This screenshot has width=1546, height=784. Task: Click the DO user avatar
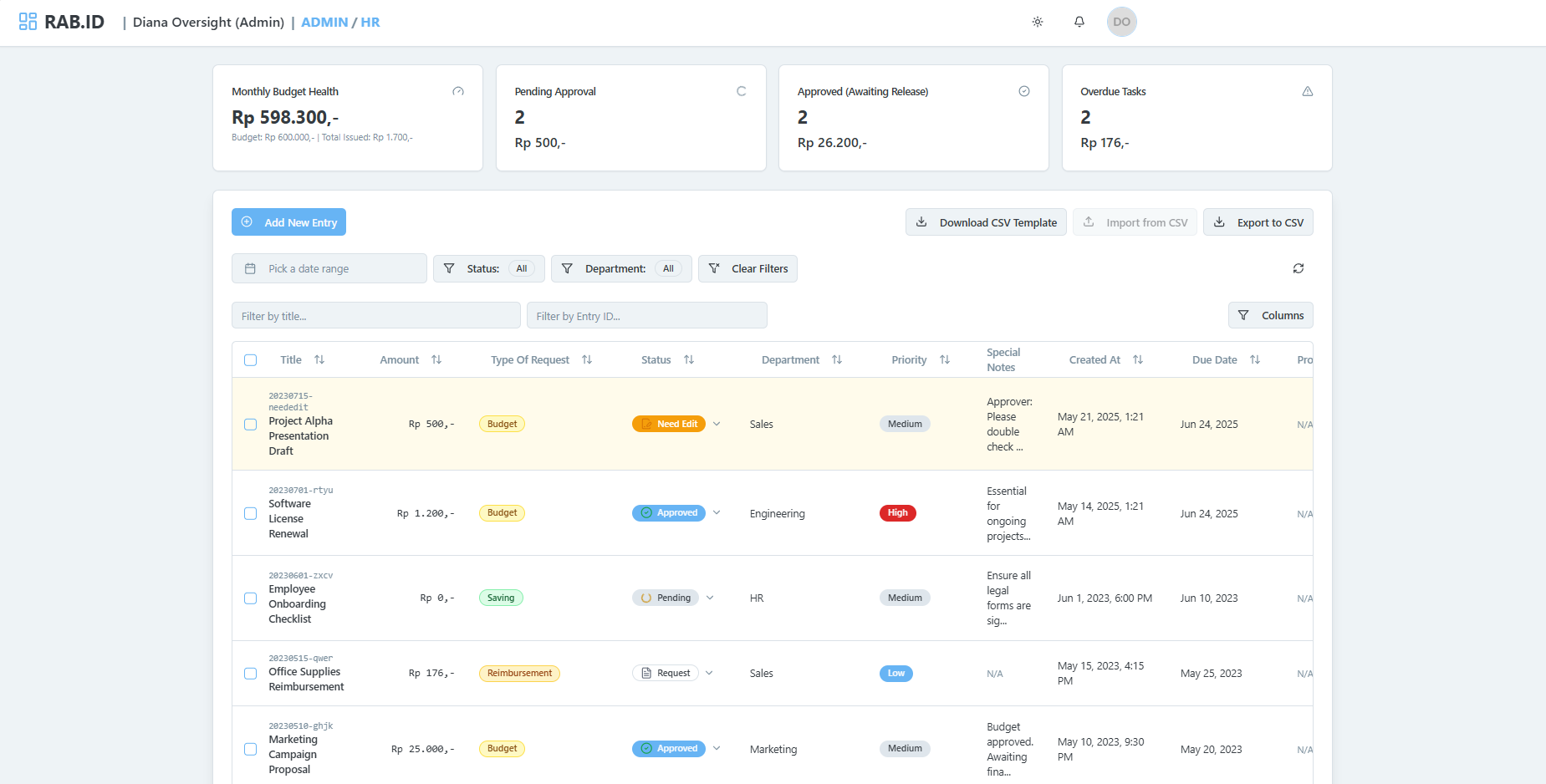pyautogui.click(x=1121, y=22)
